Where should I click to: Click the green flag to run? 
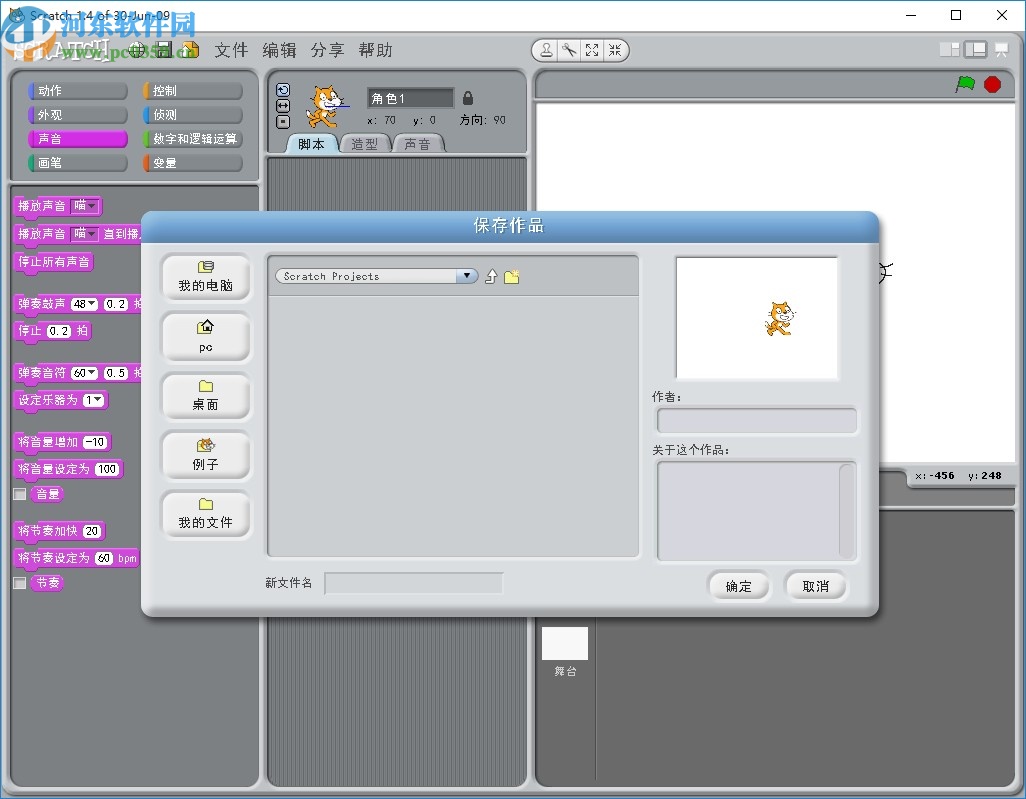point(964,86)
